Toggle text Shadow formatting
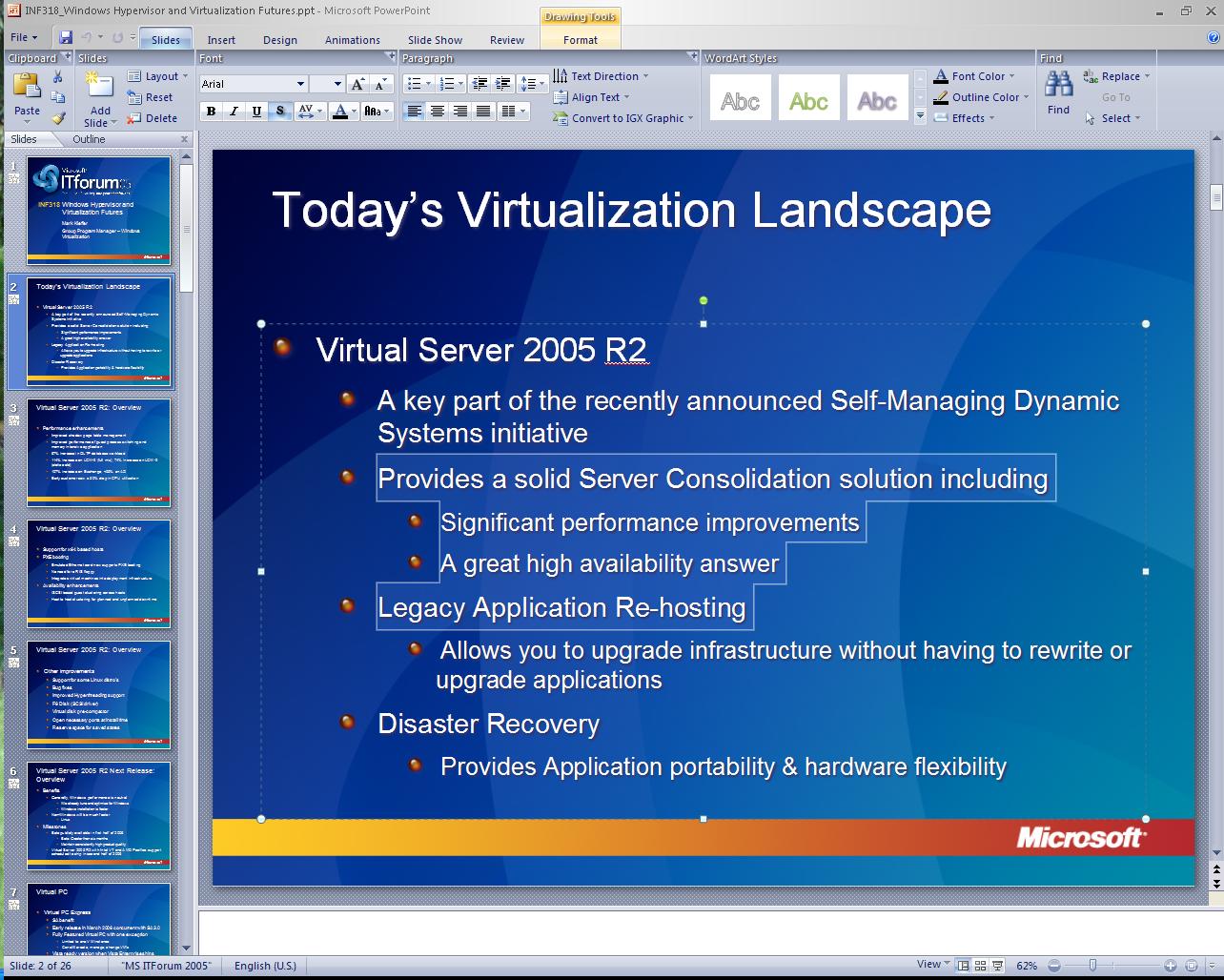Screen dimensions: 1224x980 pyautogui.click(x=279, y=112)
